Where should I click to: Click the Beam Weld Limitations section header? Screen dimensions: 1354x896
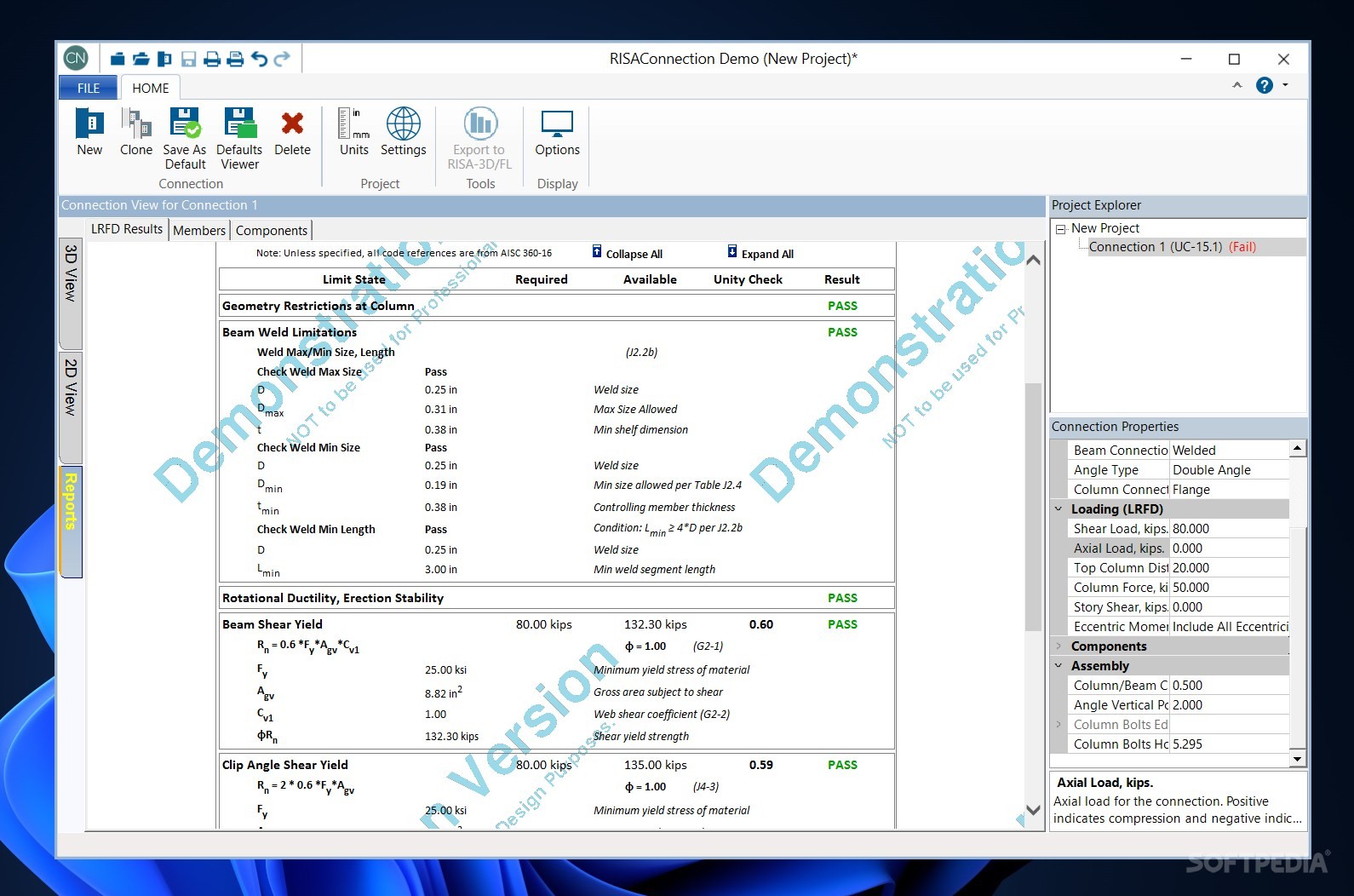(290, 332)
